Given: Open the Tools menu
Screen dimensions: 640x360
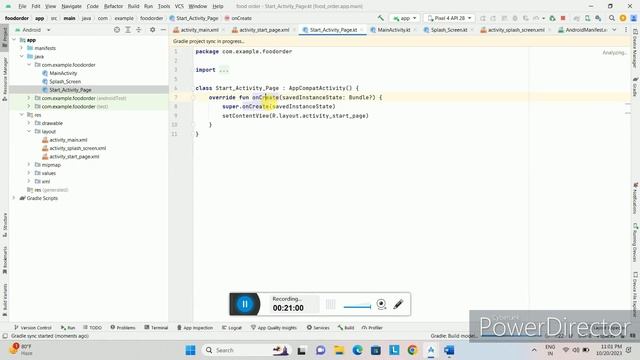Looking at the screenshot, I should click(164, 6).
